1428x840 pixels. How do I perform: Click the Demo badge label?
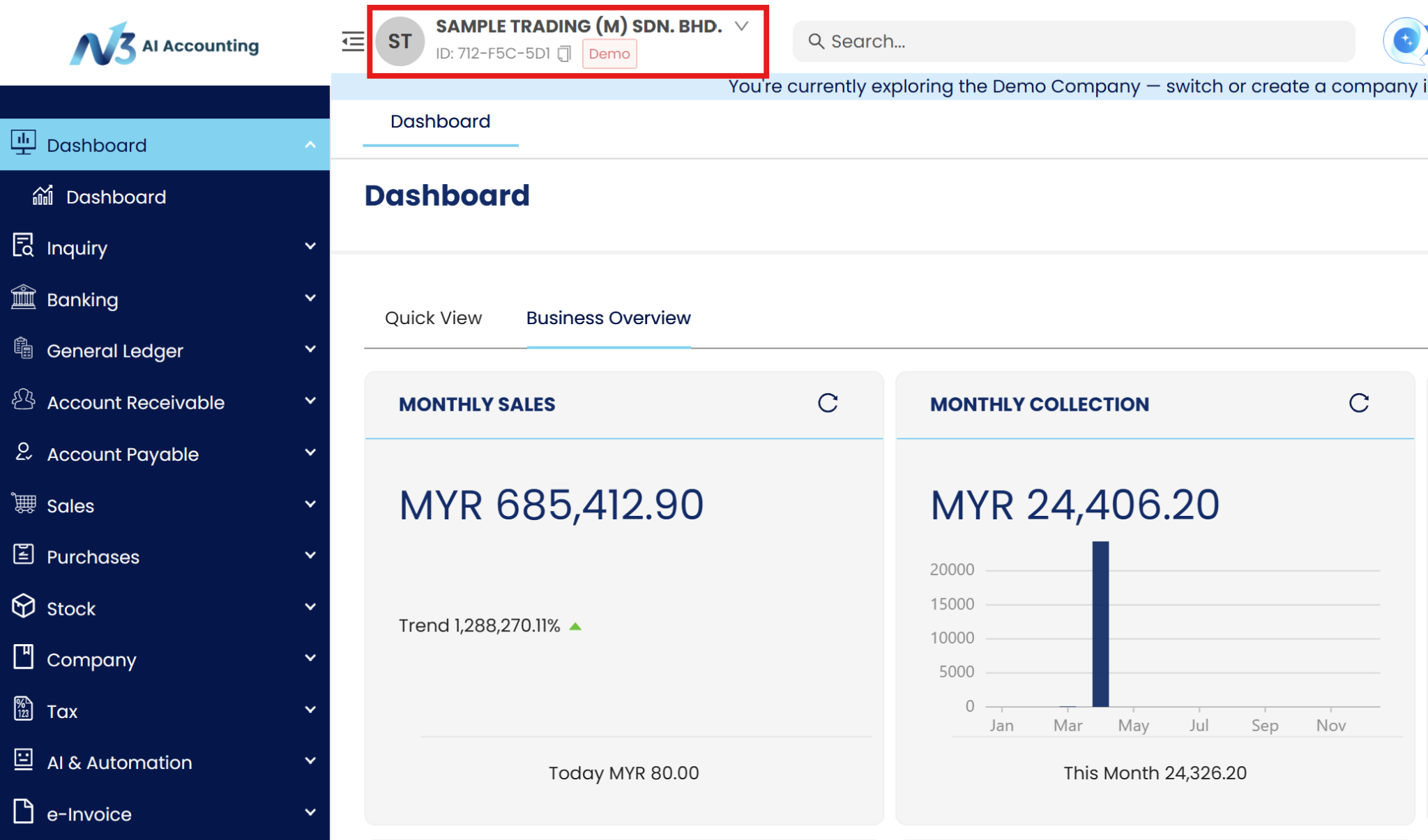tap(609, 54)
